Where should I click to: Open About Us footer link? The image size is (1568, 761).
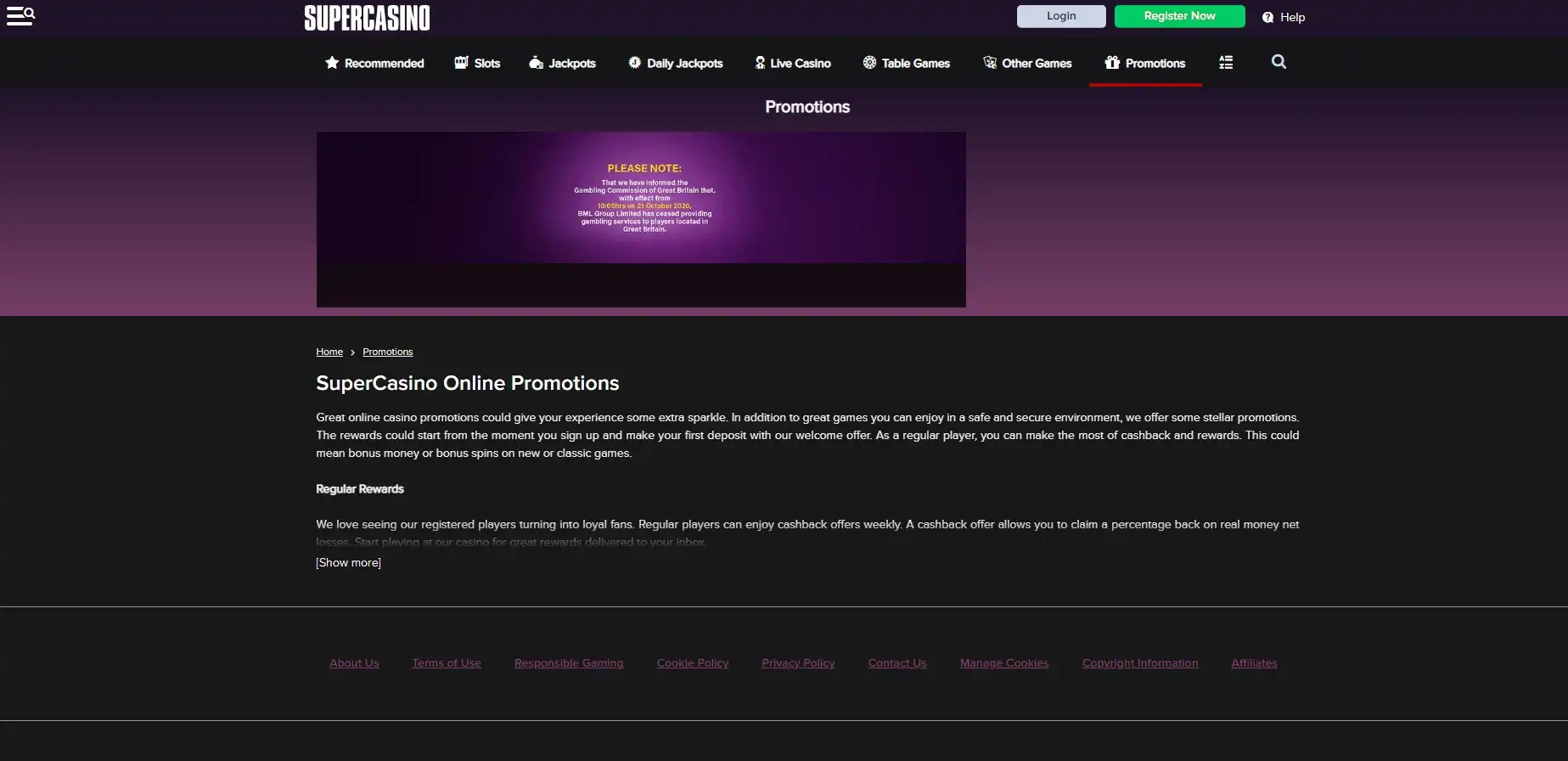click(x=354, y=663)
